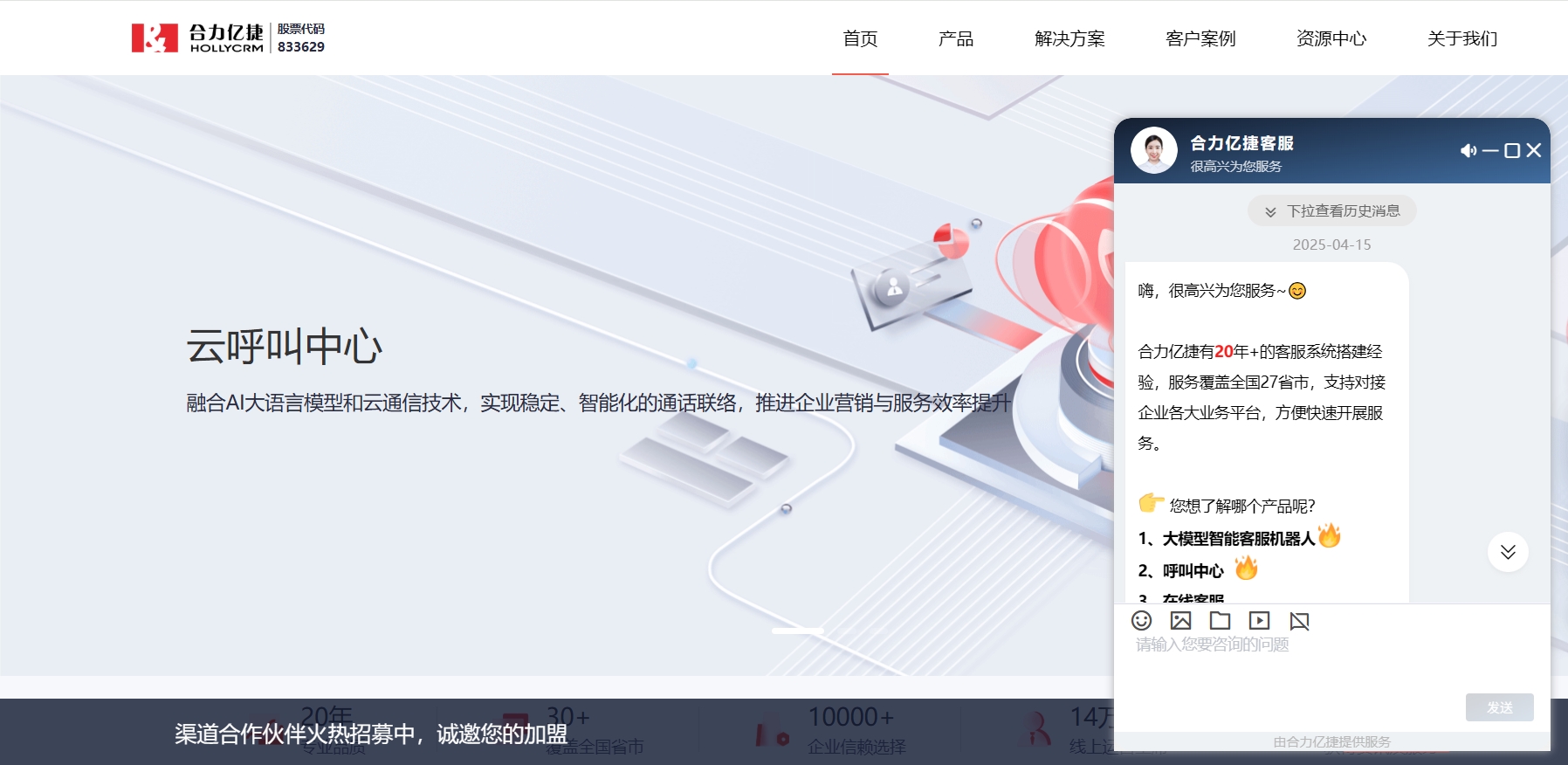Focus the 请输入您要咨询的问题 input box

[1332, 664]
